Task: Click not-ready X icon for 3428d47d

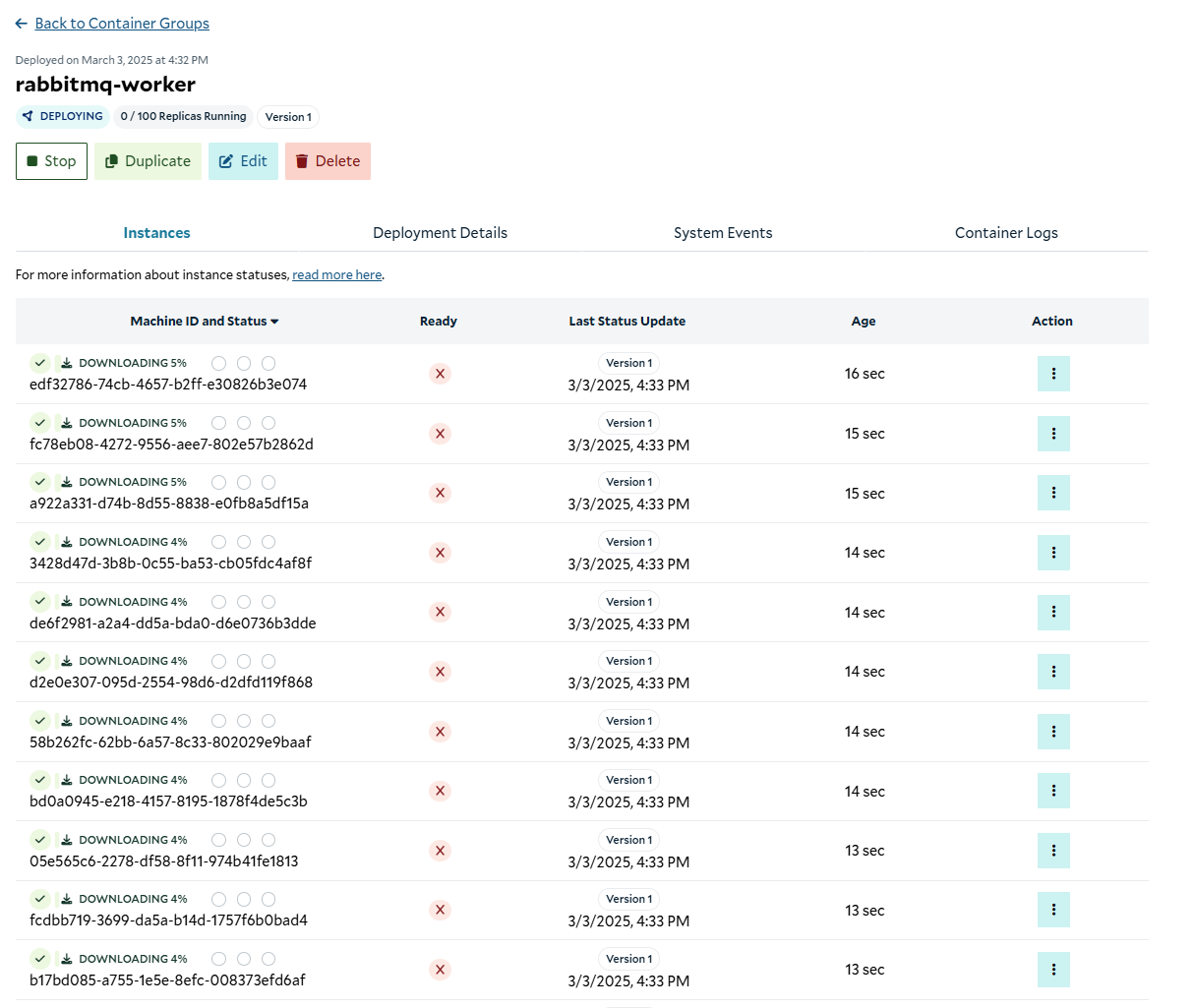Action: 440,553
